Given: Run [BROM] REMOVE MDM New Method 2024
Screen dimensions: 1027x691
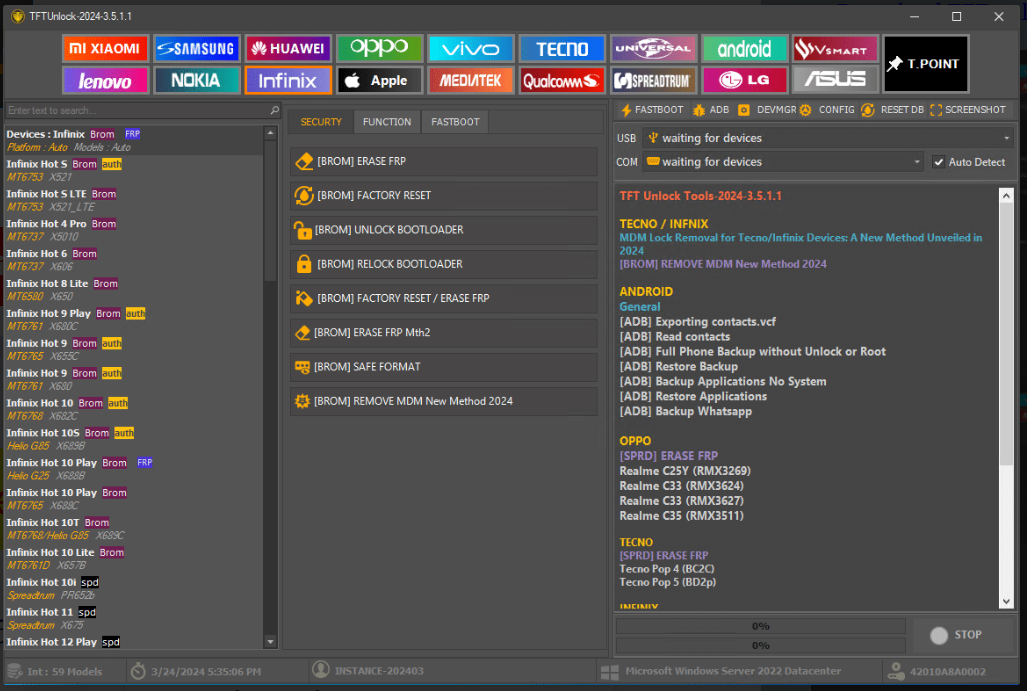Looking at the screenshot, I should (x=444, y=401).
